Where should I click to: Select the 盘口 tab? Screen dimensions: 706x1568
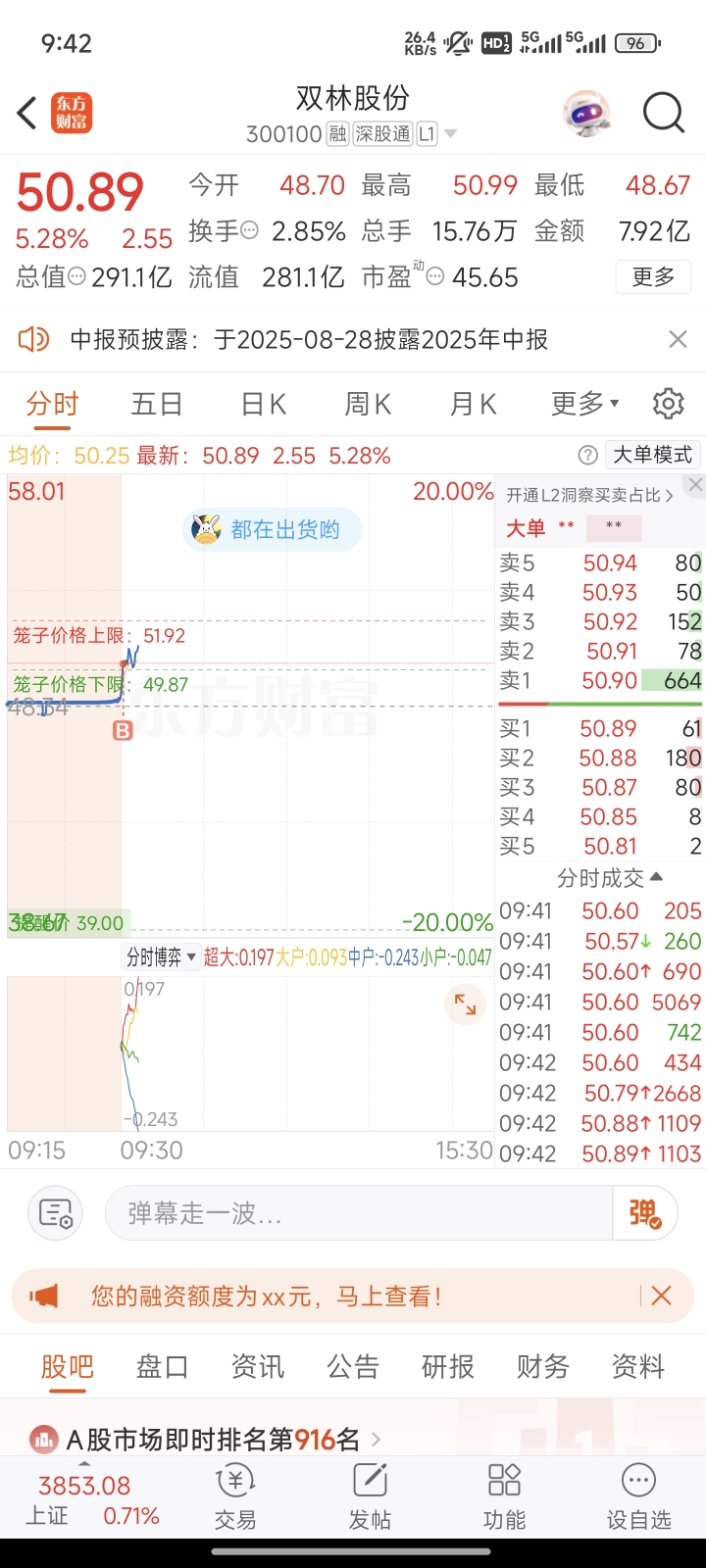pos(163,1366)
